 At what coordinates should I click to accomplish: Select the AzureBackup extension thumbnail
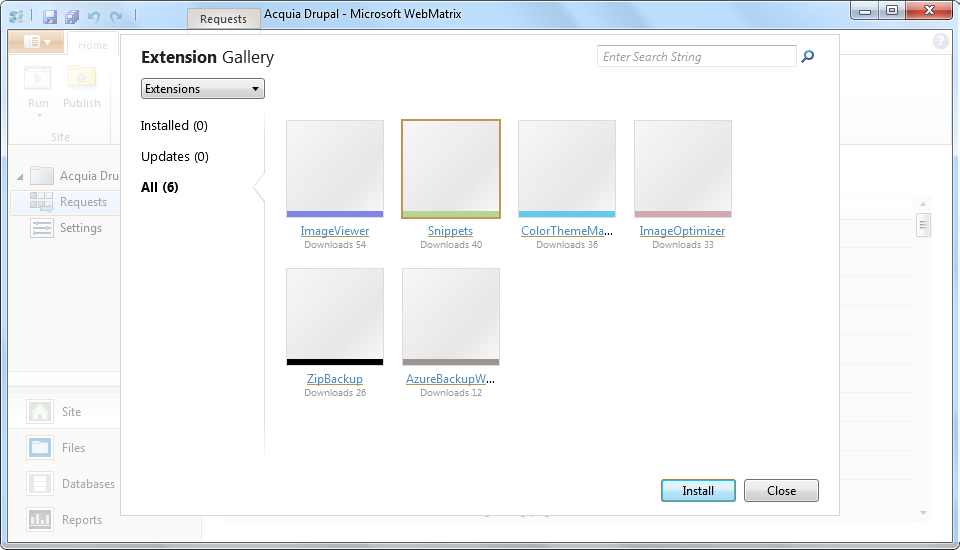[x=451, y=316]
